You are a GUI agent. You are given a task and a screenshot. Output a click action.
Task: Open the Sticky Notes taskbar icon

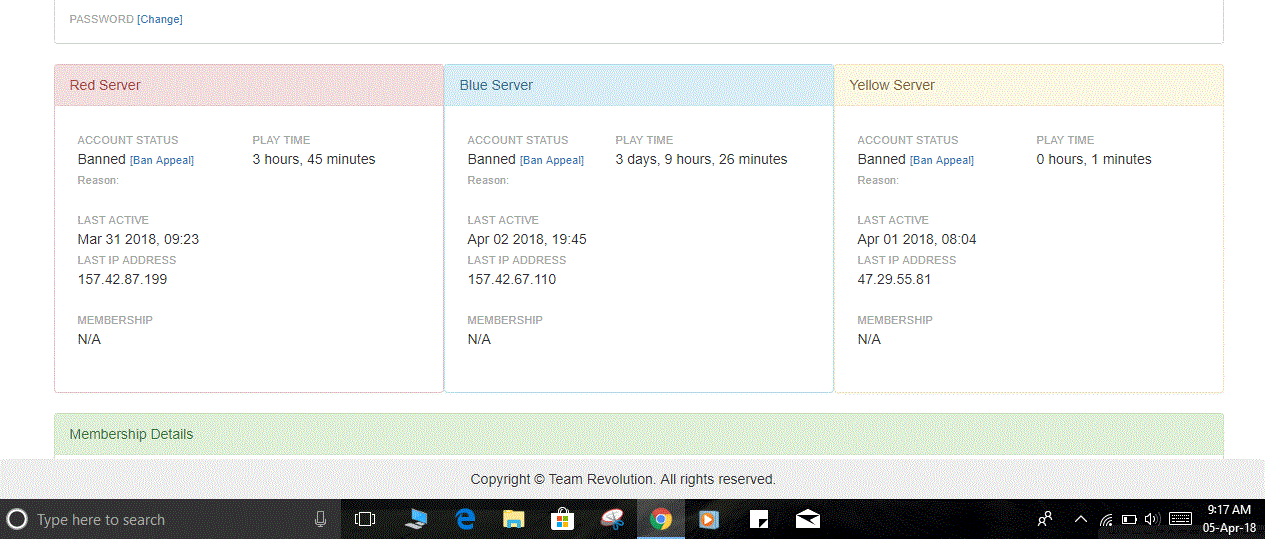click(759, 519)
